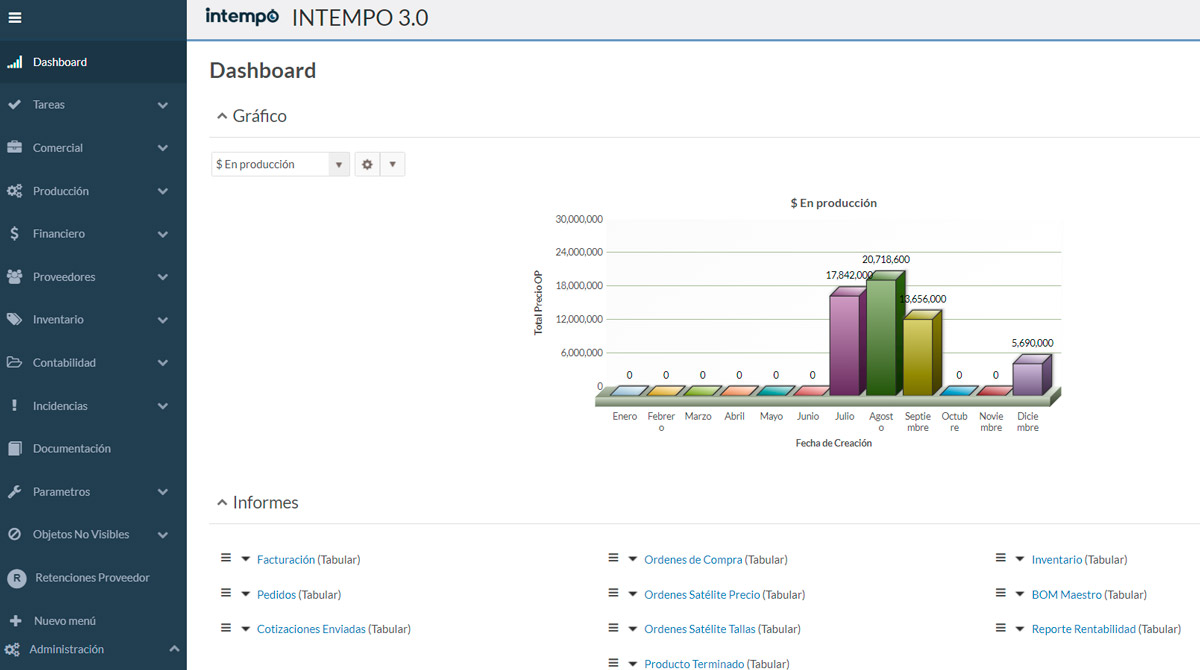
Task: Click the hamburger menu icon in sidebar
Action: click(14, 17)
